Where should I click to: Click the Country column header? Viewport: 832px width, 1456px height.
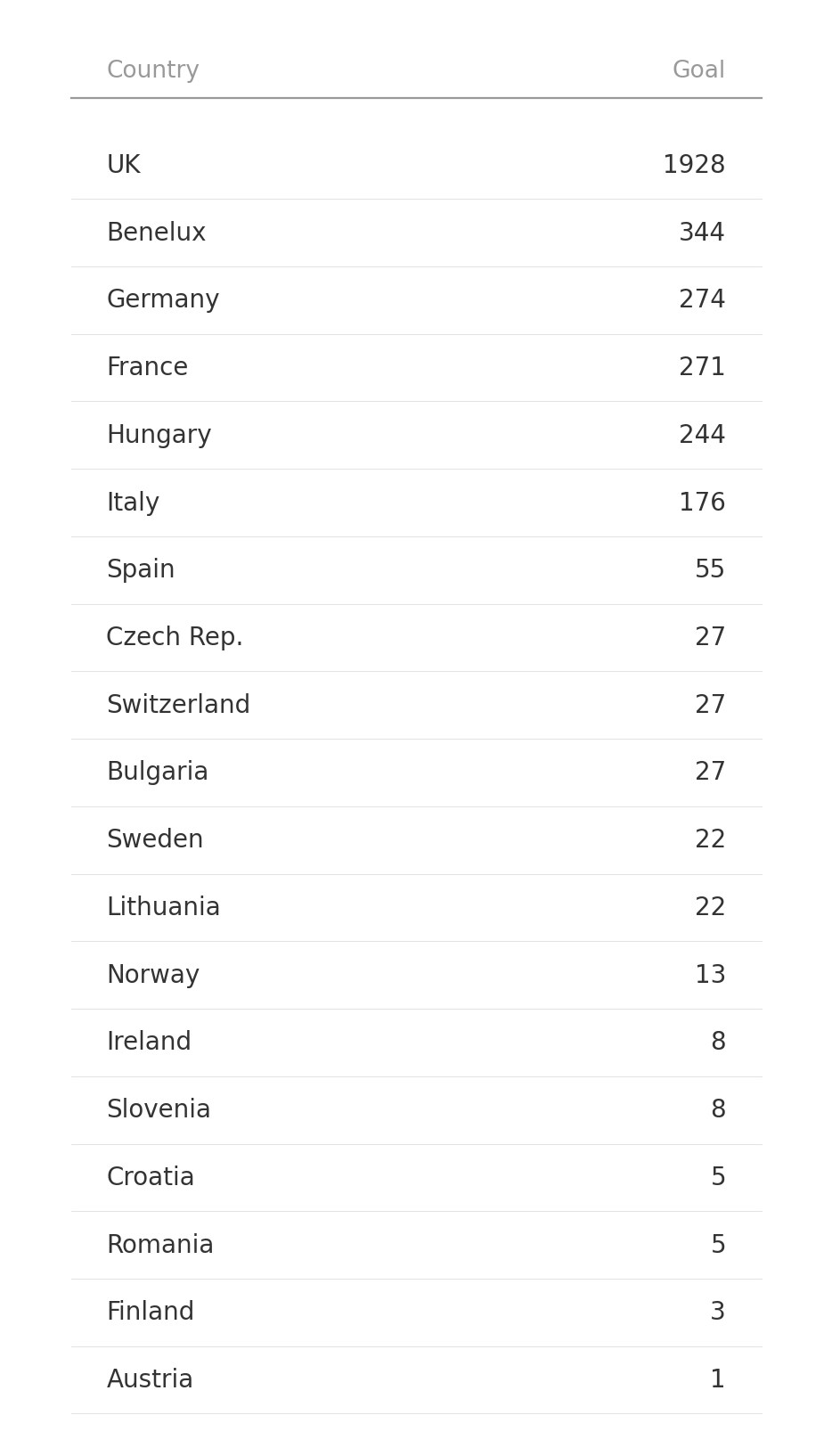click(152, 70)
